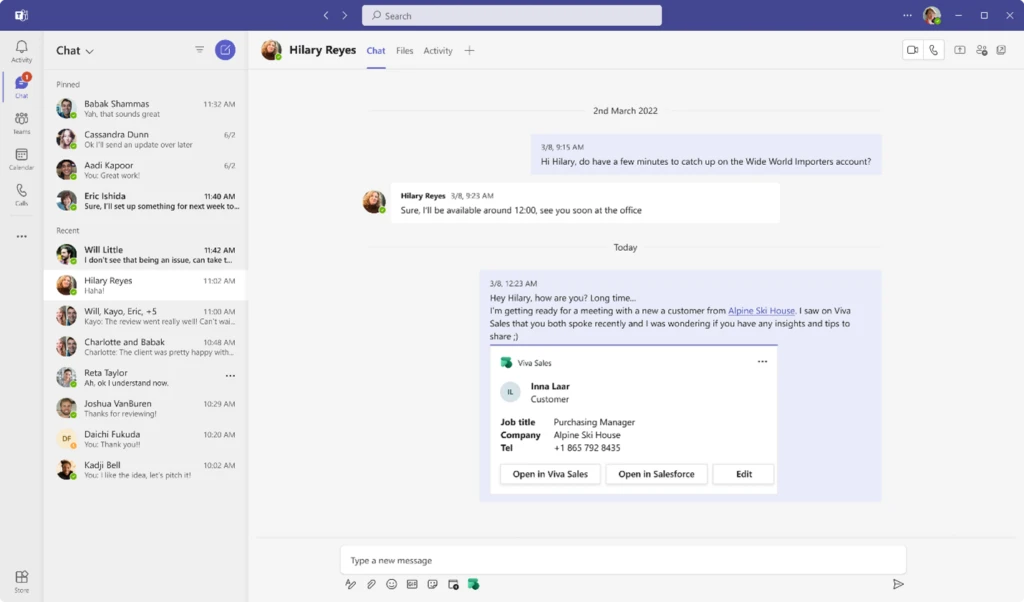Send the message with the send arrow
Screen dimensions: 1024x602
click(x=898, y=584)
